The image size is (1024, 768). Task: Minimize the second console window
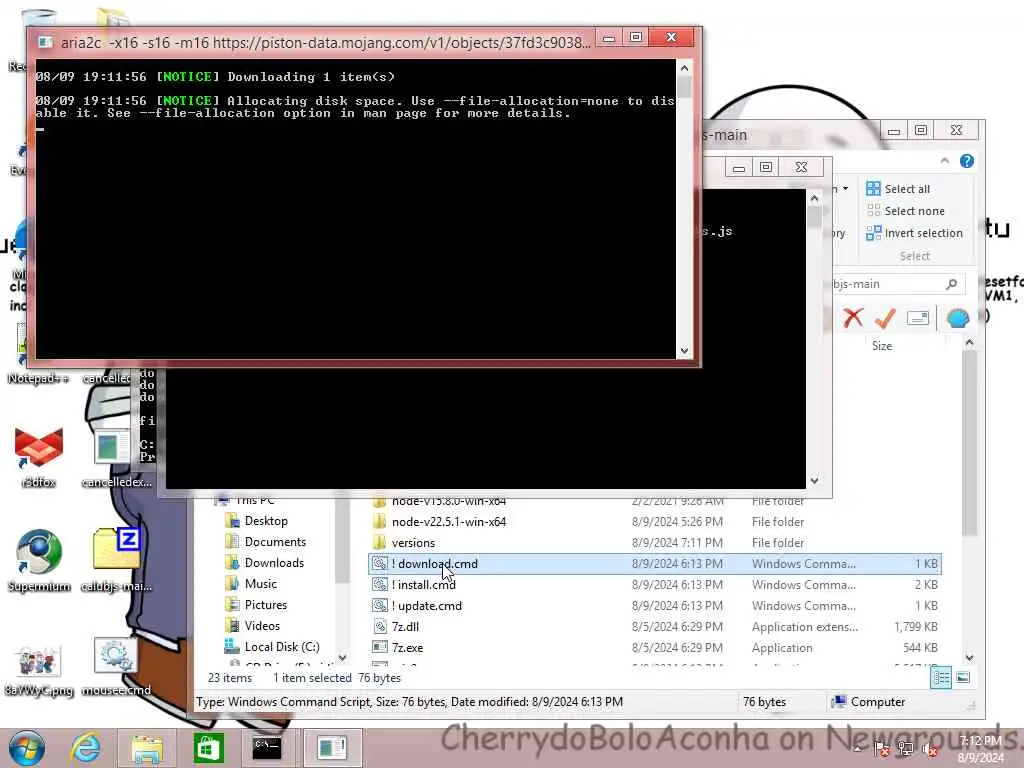tap(739, 168)
